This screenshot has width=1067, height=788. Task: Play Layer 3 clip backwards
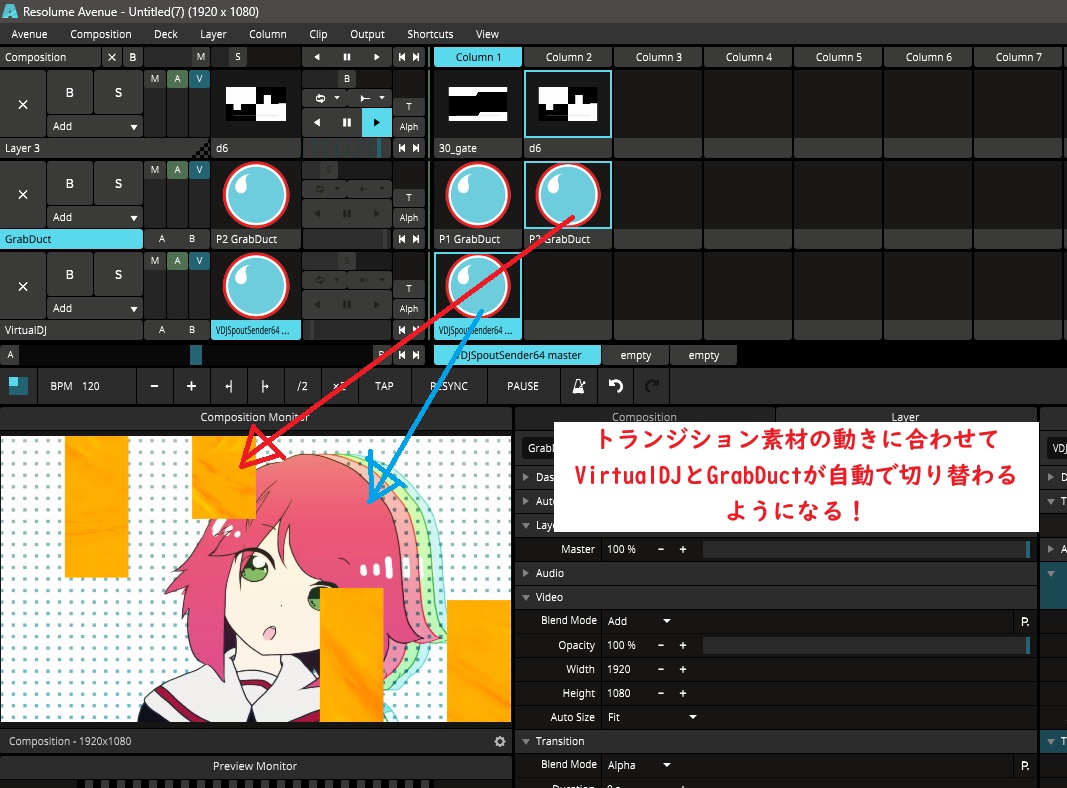(x=317, y=123)
